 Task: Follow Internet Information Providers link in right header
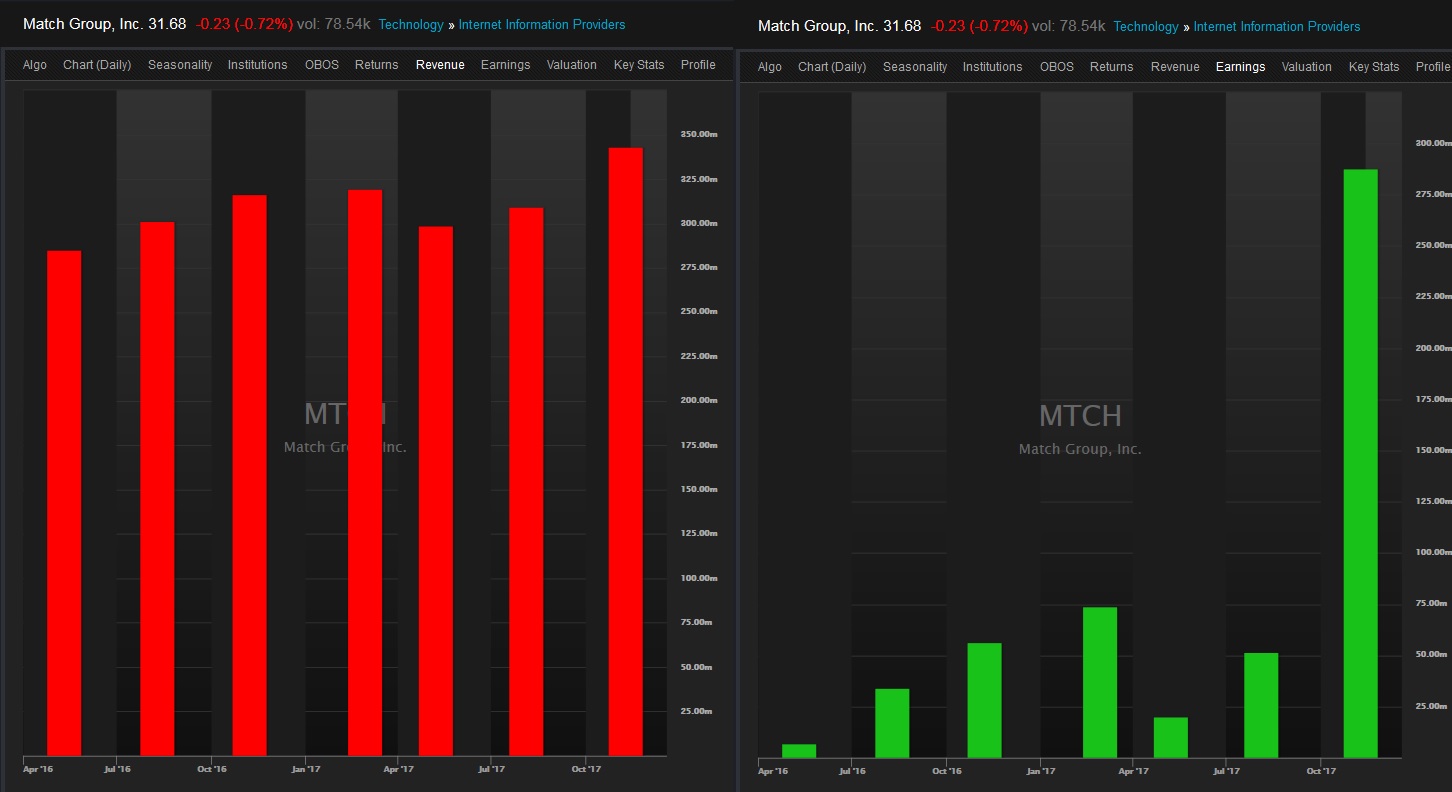coord(1277,26)
